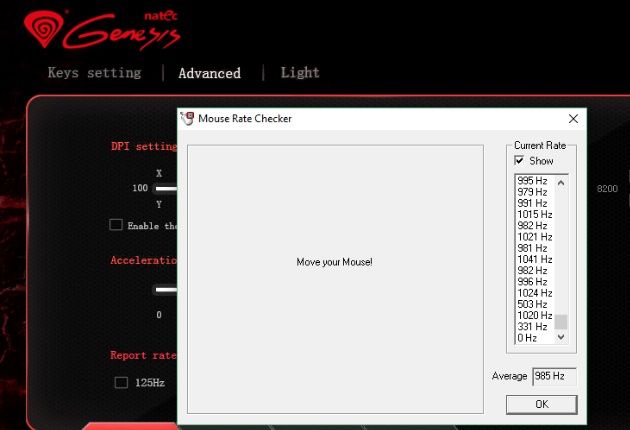Screen dimensions: 630x430
Task: Click the Acceleration slider
Action: 166,289
